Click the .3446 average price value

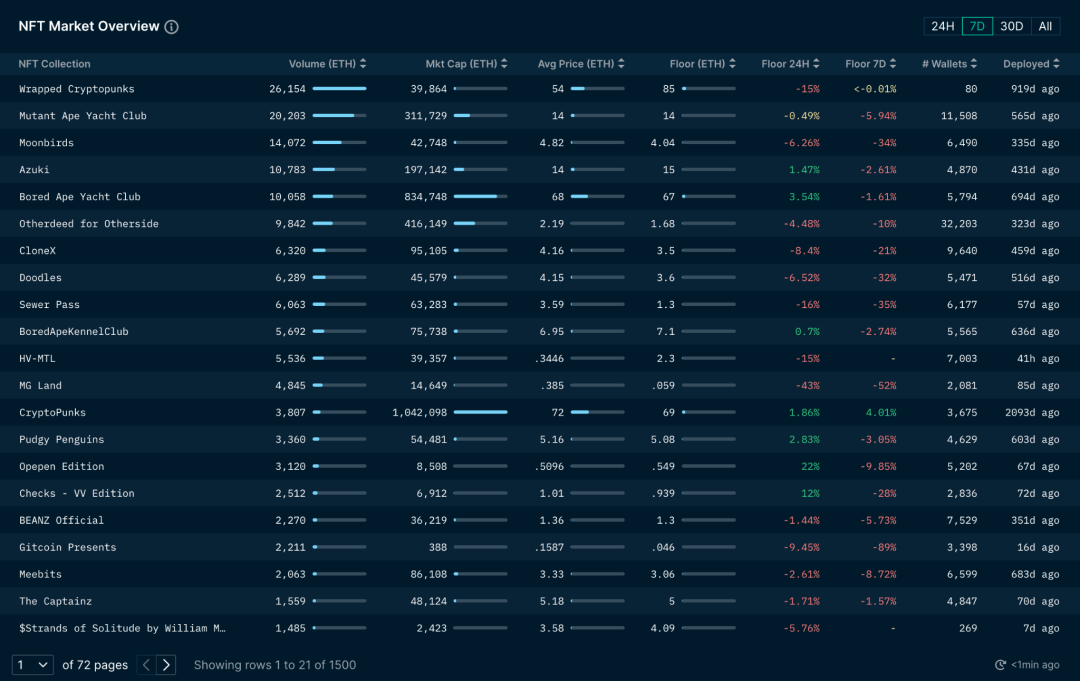pyautogui.click(x=548, y=358)
